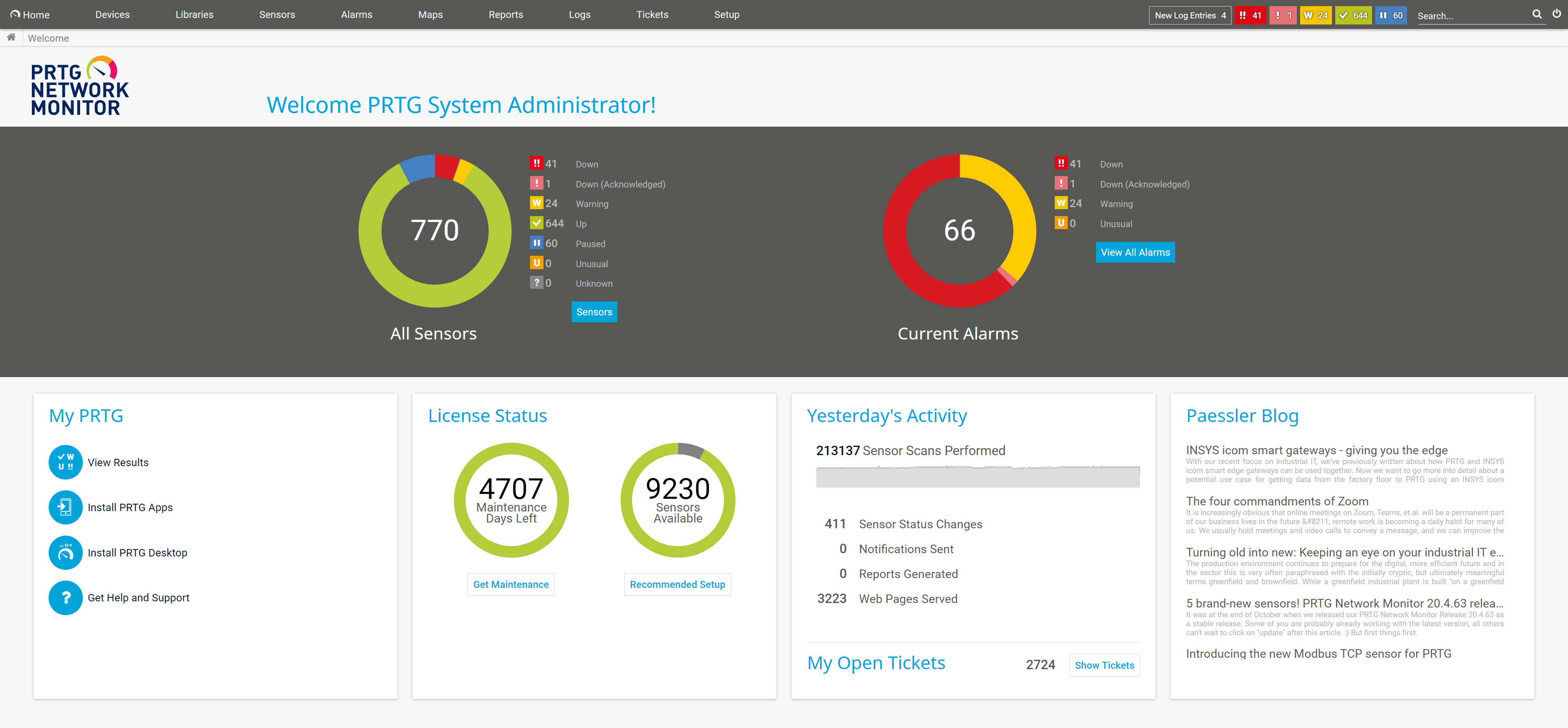
Task: Click red Down icon in Current Alarms legend
Action: click(1061, 163)
